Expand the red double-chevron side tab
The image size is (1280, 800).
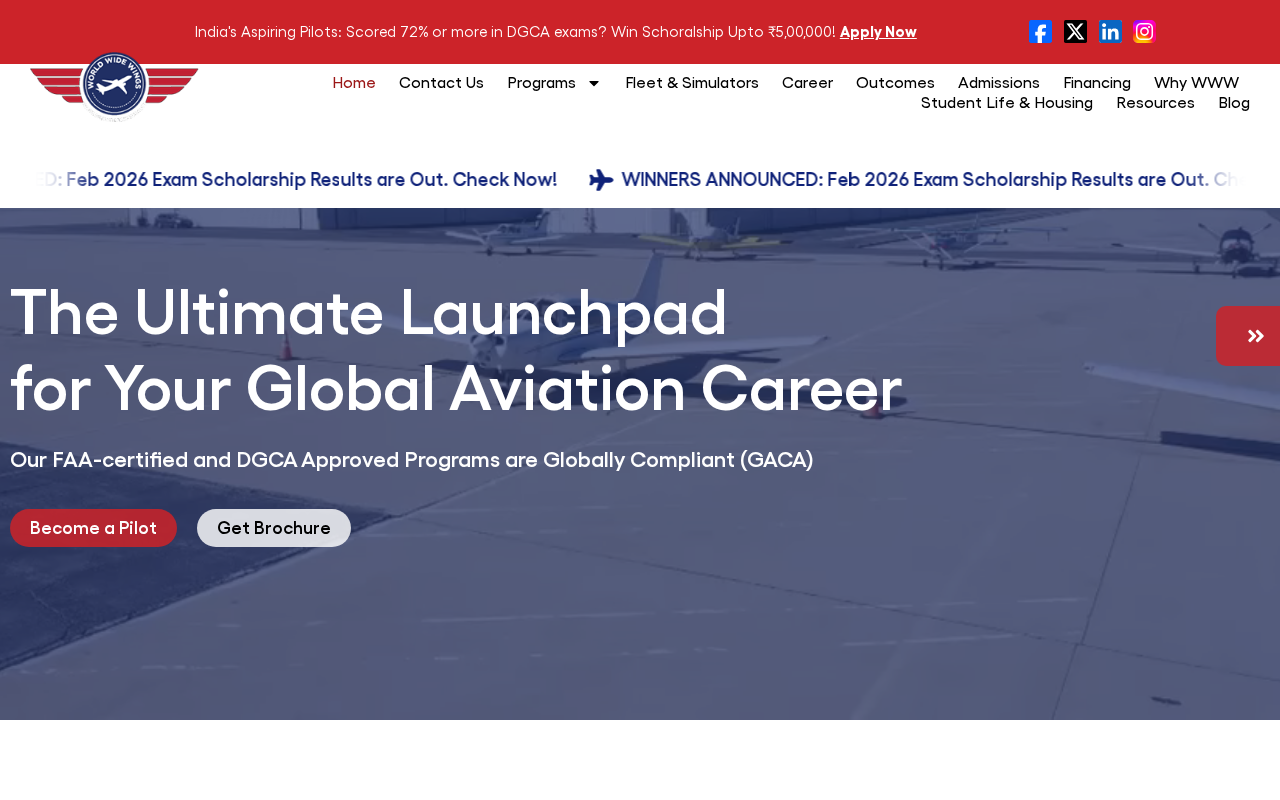pos(1250,336)
